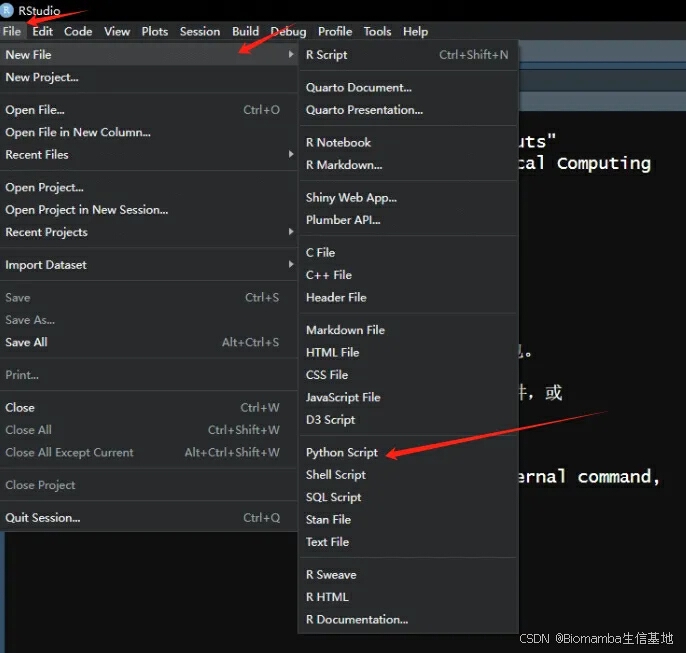The image size is (686, 653).
Task: Create a new R Documentation... file
Action: (x=408, y=619)
